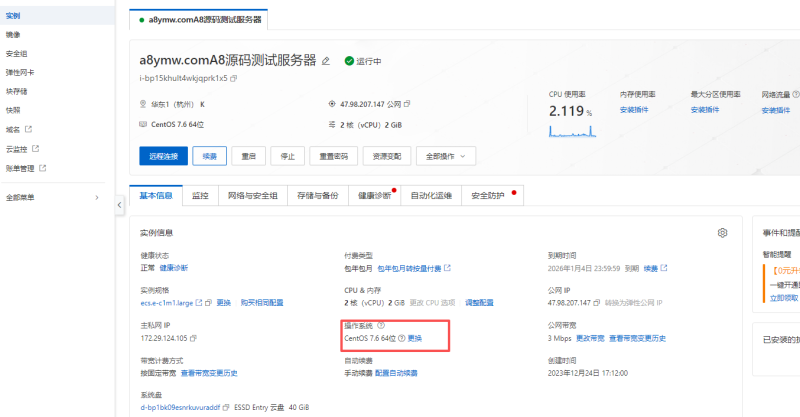The width and height of the screenshot is (800, 417).
Task: Show help beside CentOS 7.6 64位 value
Action: pos(402,338)
